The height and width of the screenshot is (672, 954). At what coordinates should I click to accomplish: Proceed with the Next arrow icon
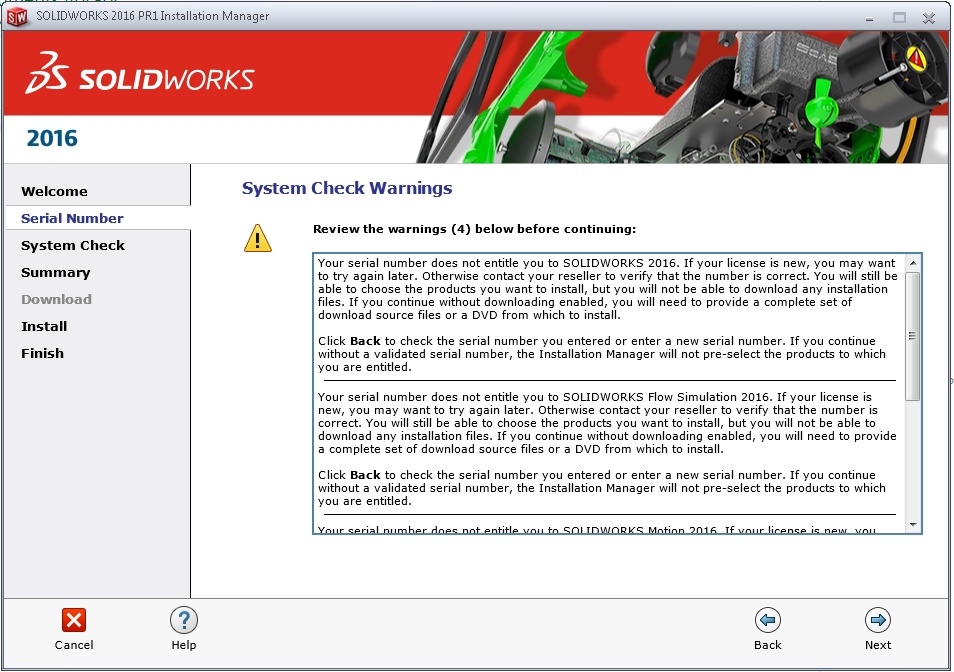click(878, 620)
